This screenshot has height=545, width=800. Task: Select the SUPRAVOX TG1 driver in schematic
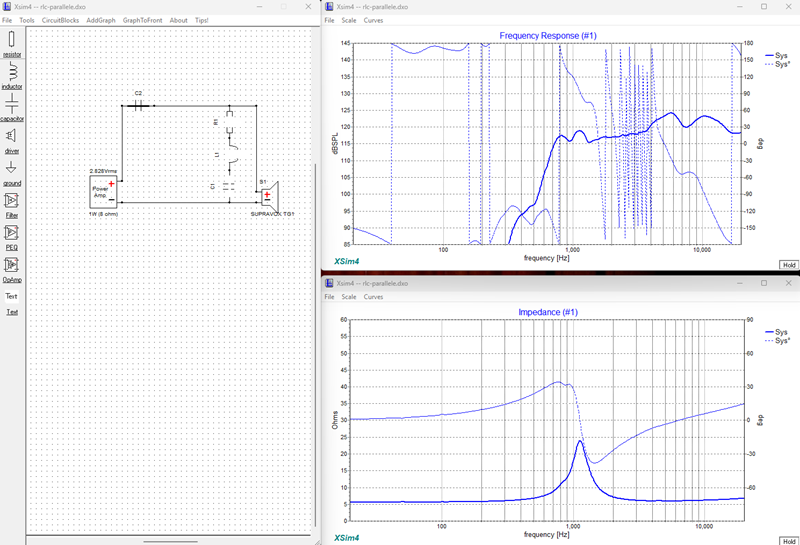pyautogui.click(x=270, y=195)
